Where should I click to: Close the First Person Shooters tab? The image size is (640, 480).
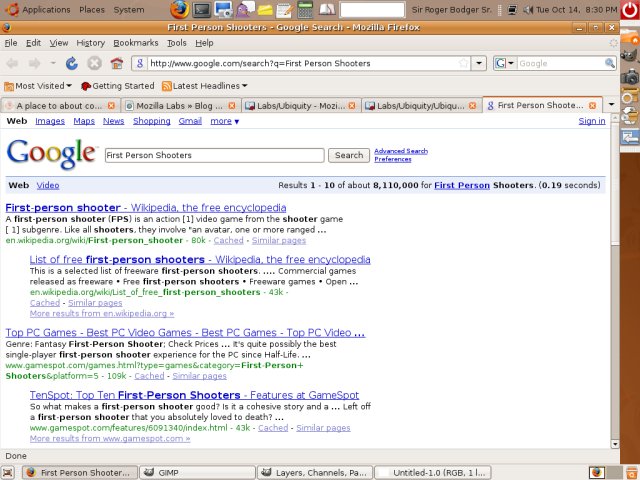[592, 106]
